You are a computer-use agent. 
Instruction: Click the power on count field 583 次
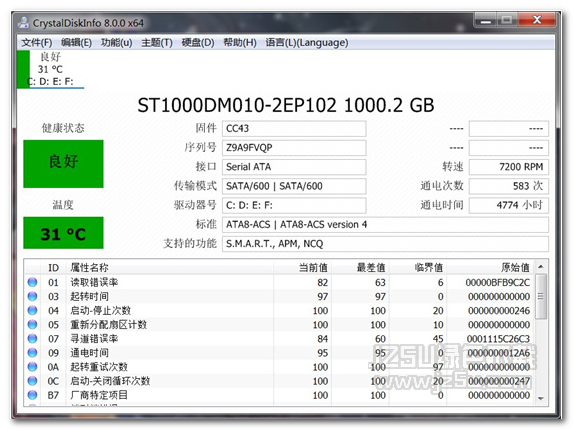(x=509, y=186)
